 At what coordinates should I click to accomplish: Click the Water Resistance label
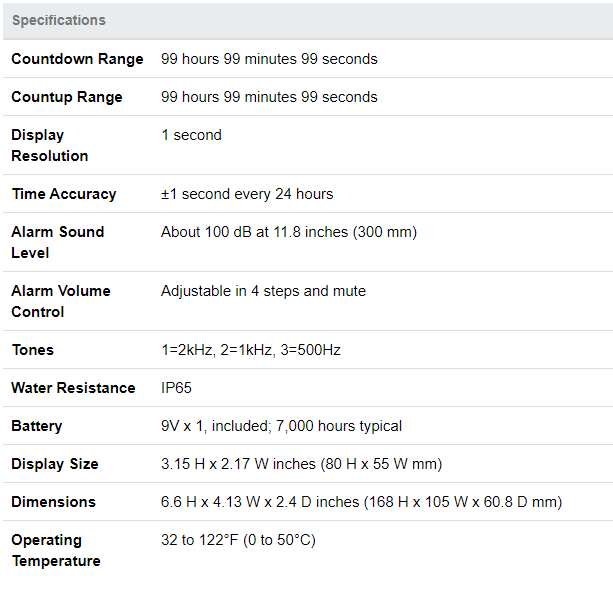tap(73, 388)
